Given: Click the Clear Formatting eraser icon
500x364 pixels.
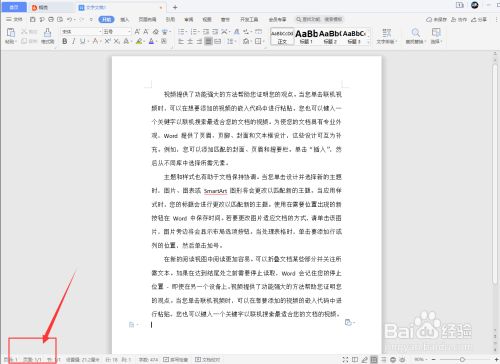Looking at the screenshot, I should tap(155, 32).
